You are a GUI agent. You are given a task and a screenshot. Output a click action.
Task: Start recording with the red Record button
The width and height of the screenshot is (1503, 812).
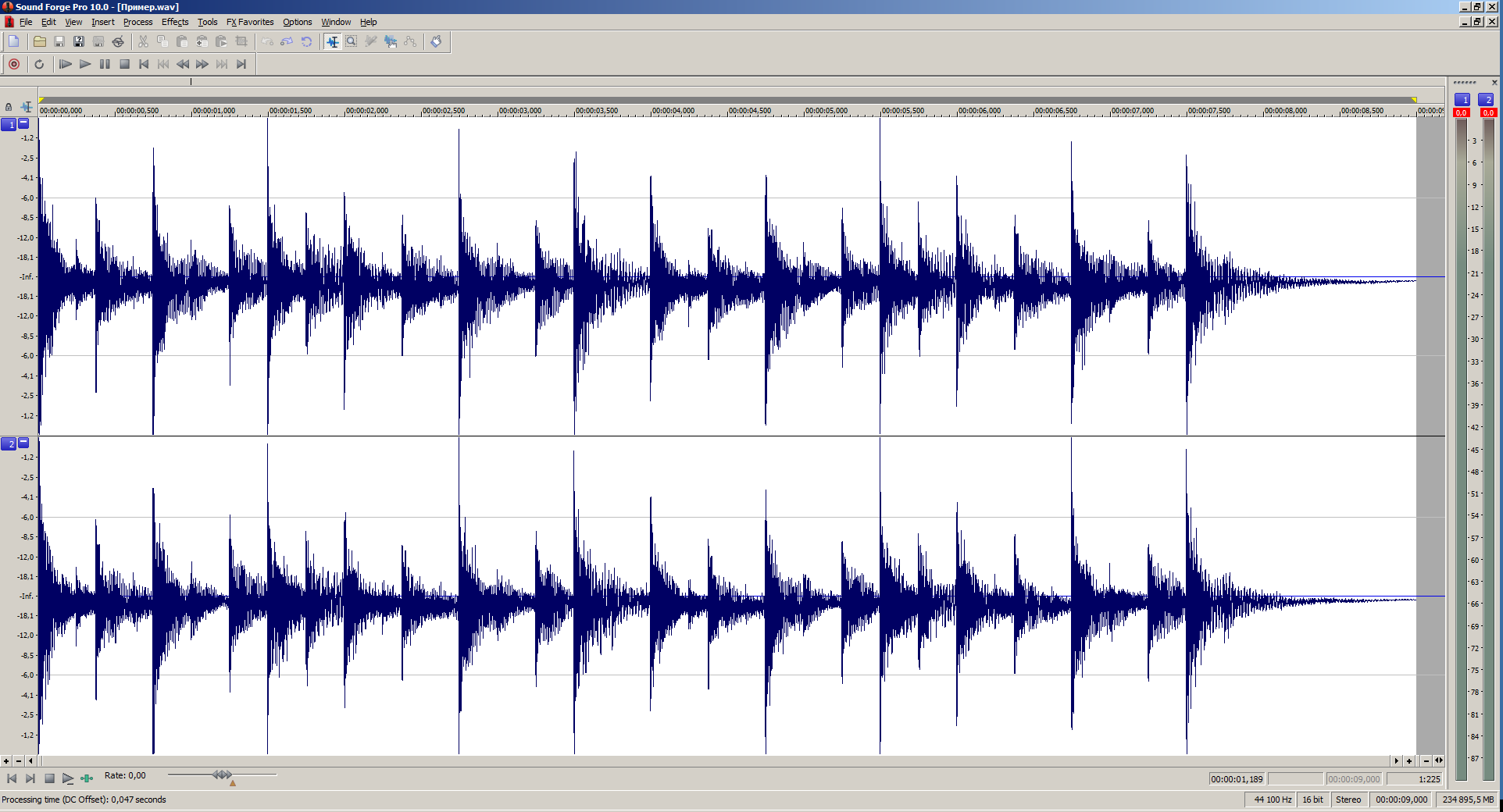point(14,64)
